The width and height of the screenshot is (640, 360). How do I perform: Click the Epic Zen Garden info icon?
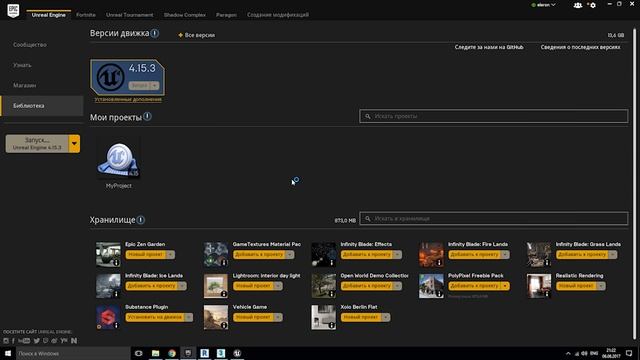[116, 263]
